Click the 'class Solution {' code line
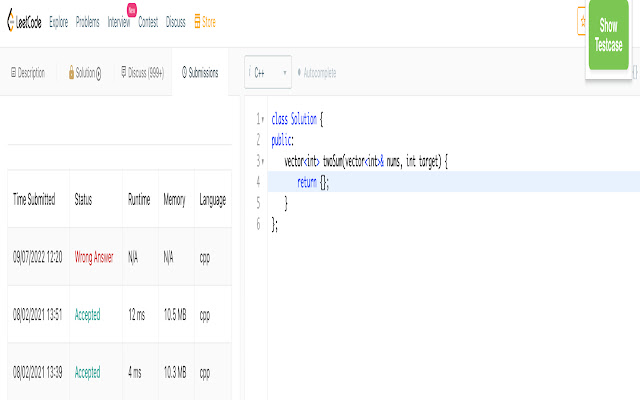 [297, 120]
